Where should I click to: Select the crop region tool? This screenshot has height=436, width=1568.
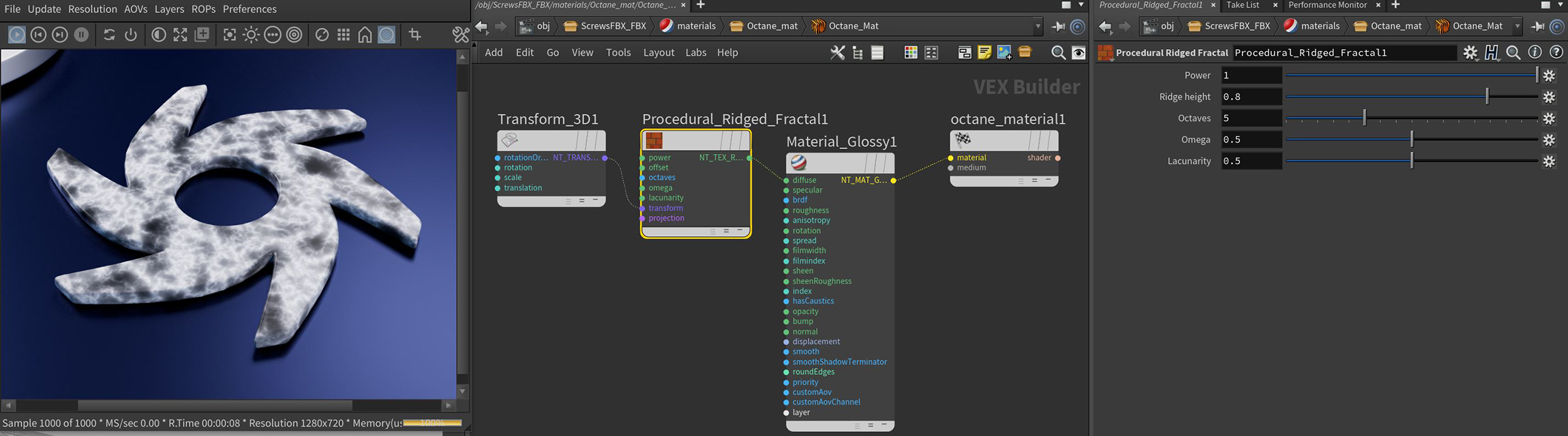click(414, 34)
